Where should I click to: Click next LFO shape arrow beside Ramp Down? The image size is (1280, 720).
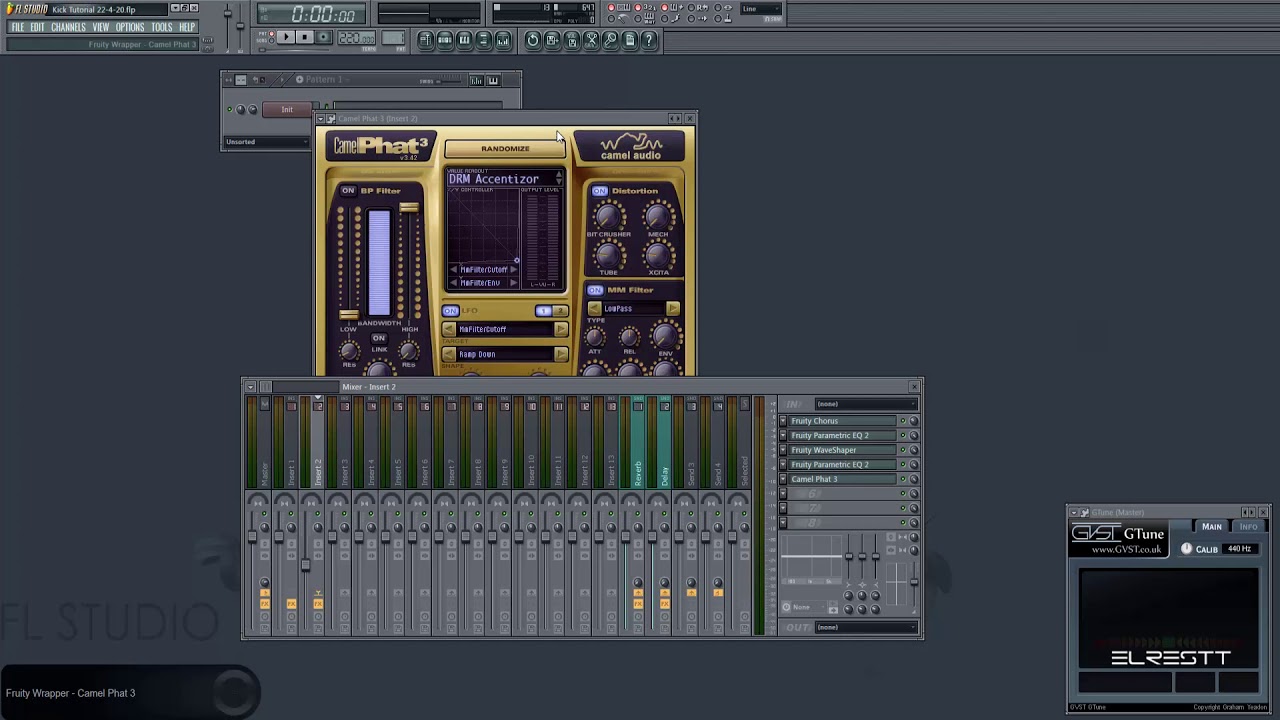point(560,354)
